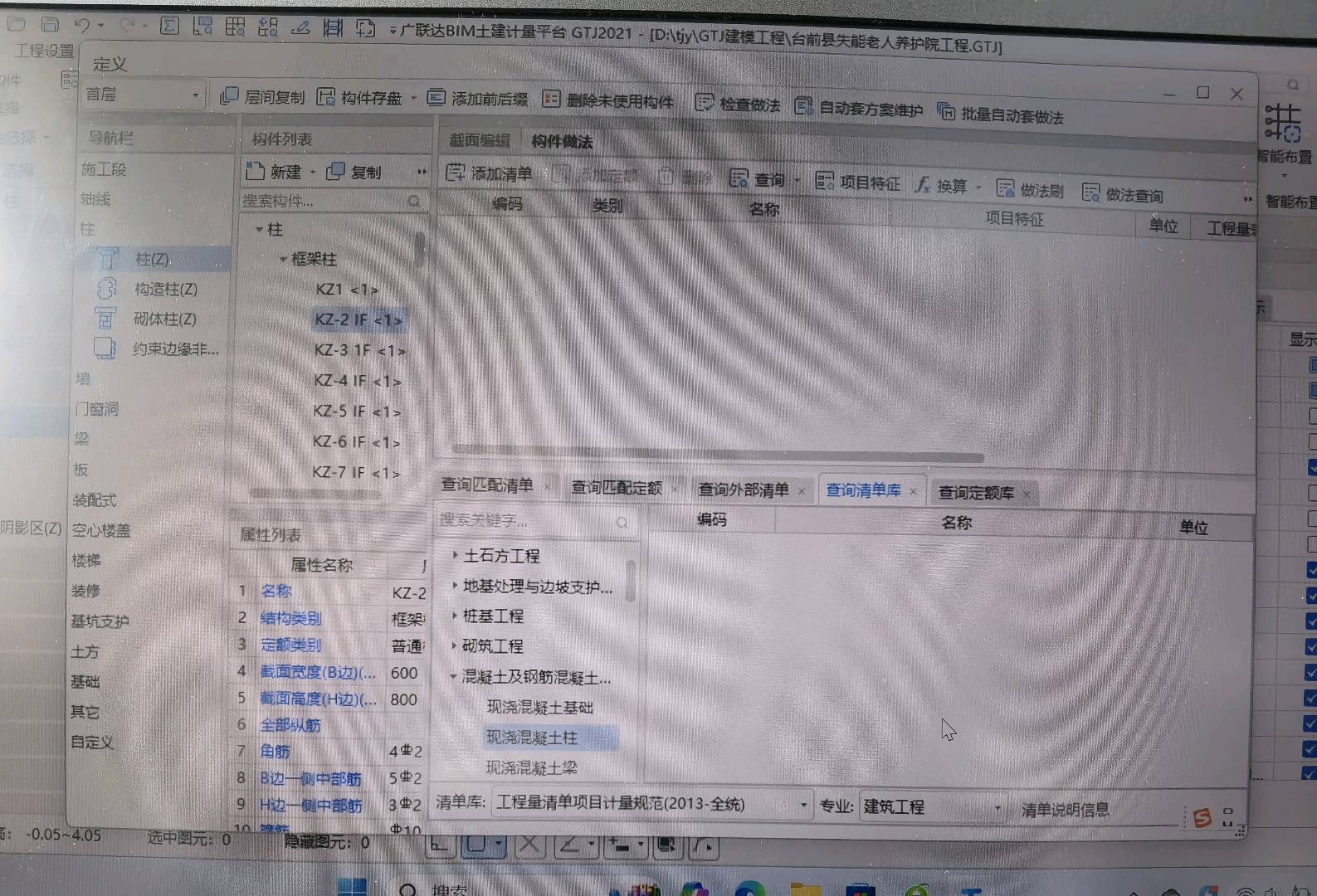Collapse the 框架柱 tree node
Screen dimensions: 1317x896
point(283,259)
